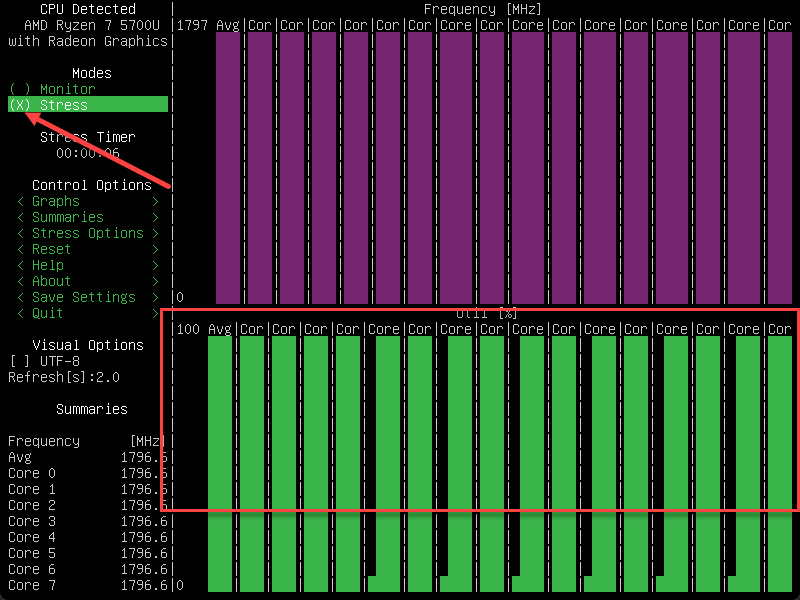The image size is (800, 600).
Task: Click the Reset button
Action: click(88, 249)
